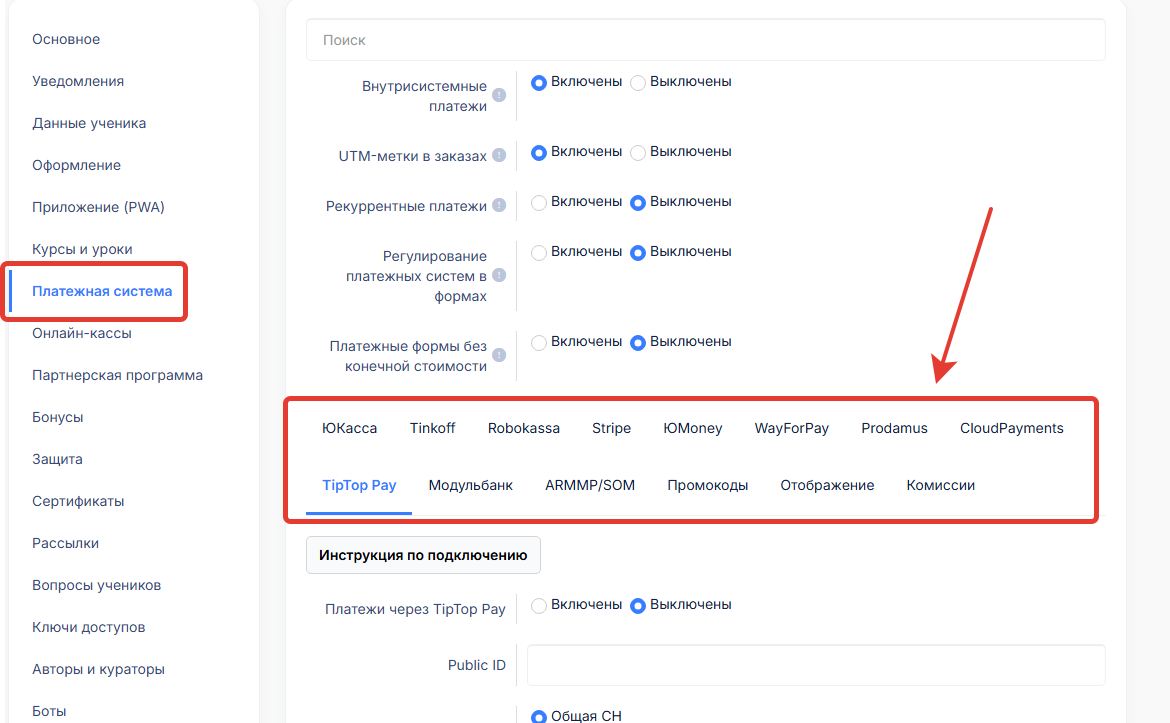Open the ЮKassa payment tab
This screenshot has height=723, width=1170.
(349, 428)
